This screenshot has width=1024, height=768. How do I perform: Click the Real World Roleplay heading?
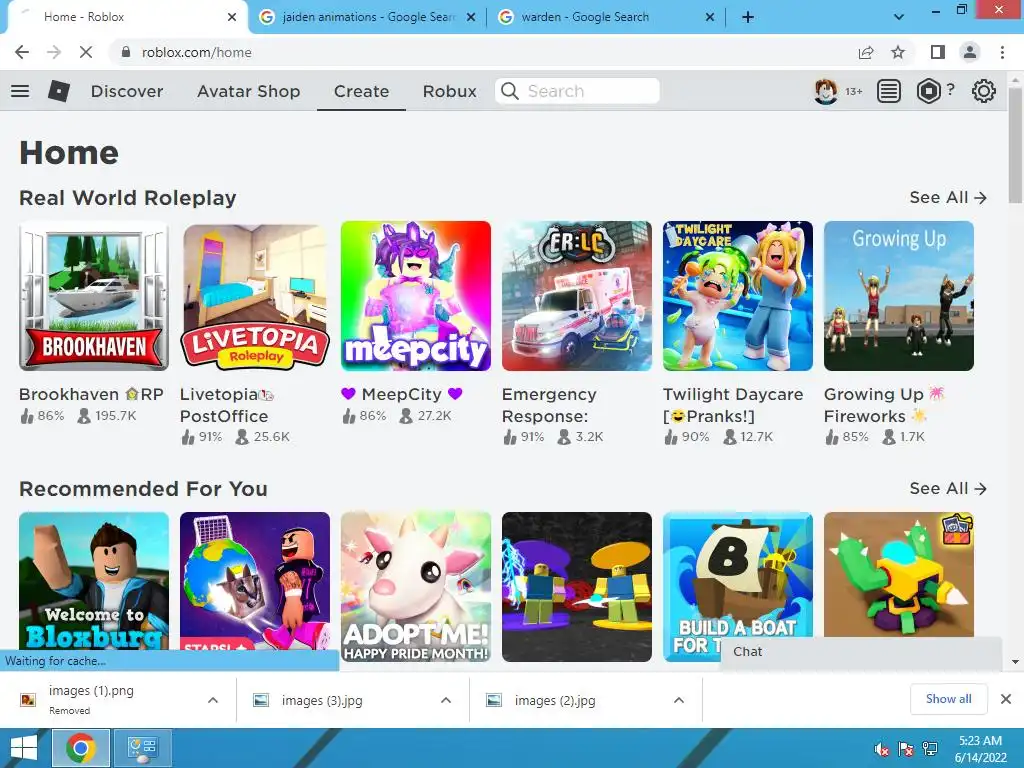(127, 197)
